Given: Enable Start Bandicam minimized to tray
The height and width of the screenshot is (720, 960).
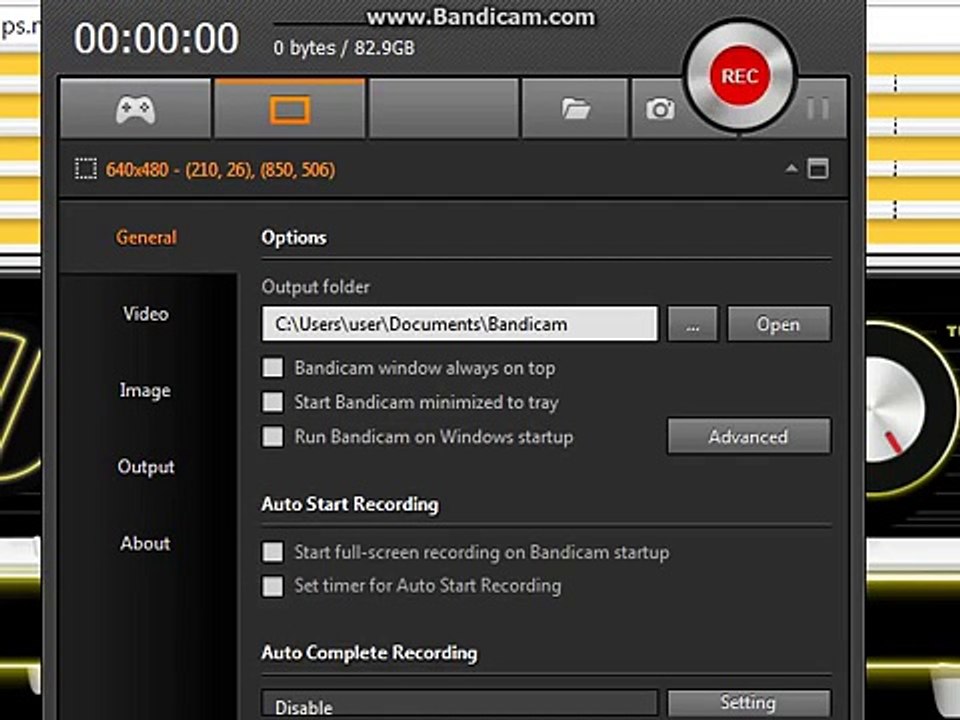Looking at the screenshot, I should point(273,402).
